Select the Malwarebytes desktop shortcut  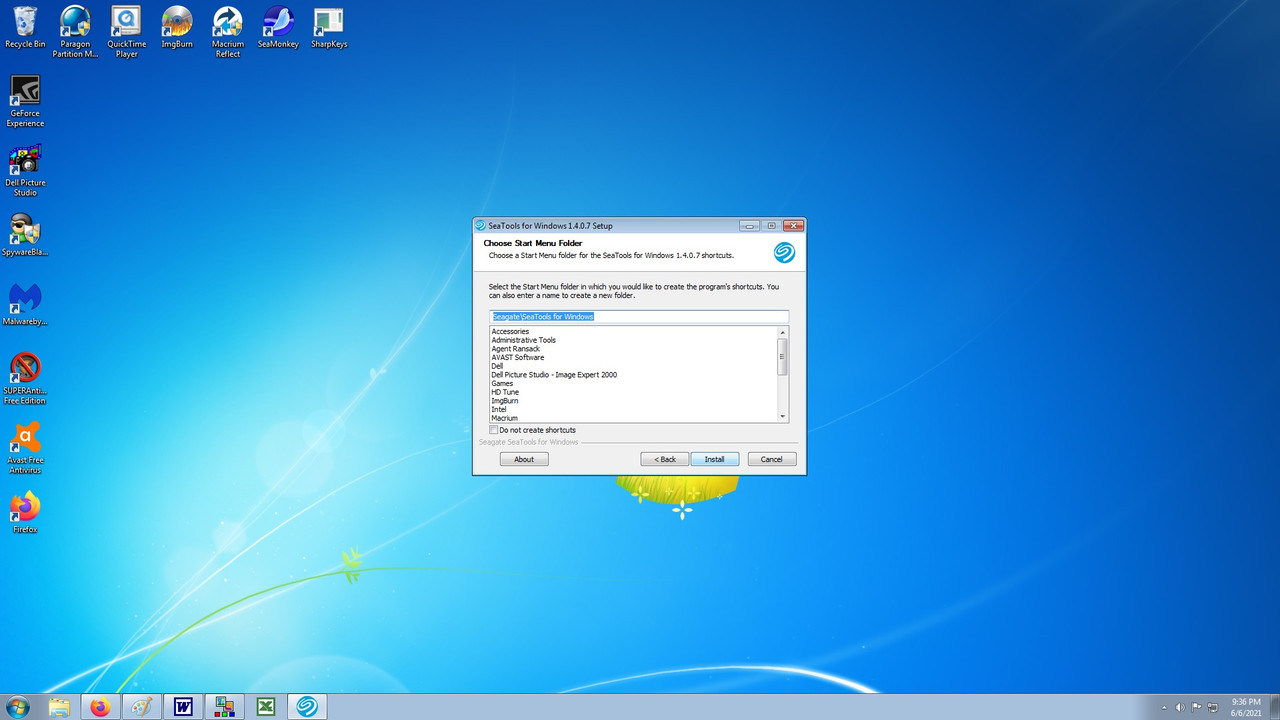25,304
